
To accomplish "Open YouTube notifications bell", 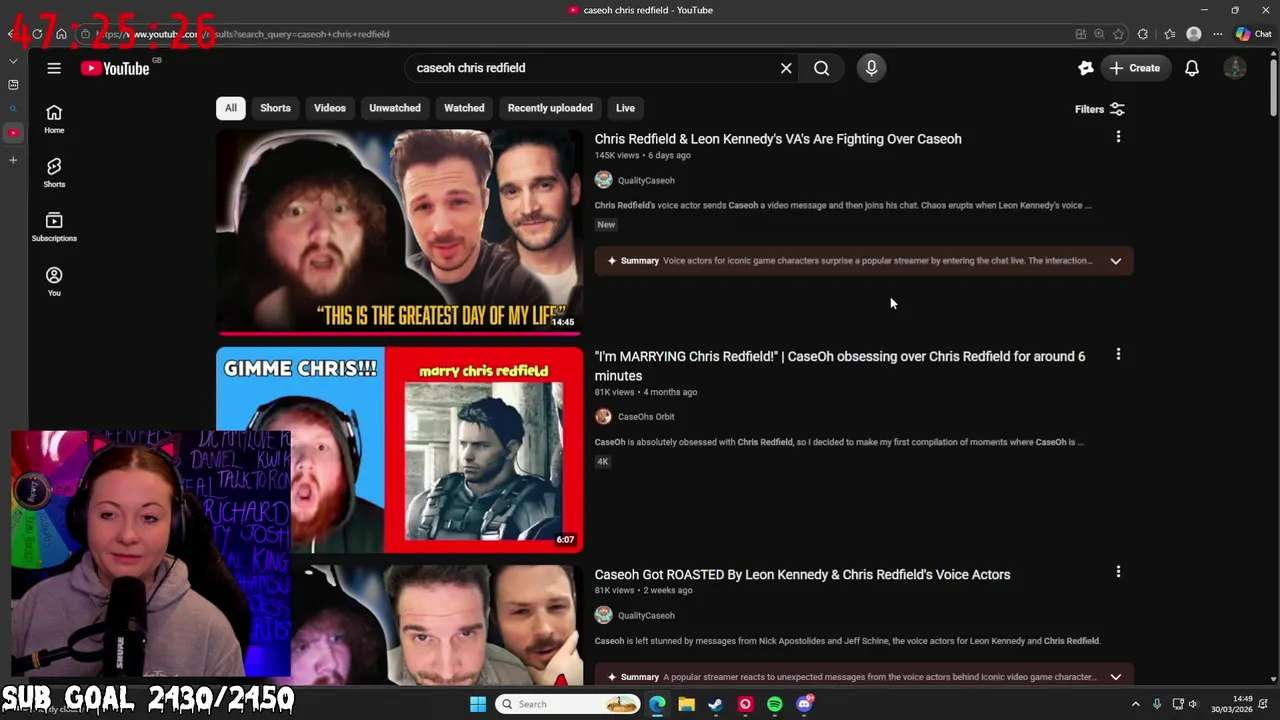I will tap(1192, 68).
